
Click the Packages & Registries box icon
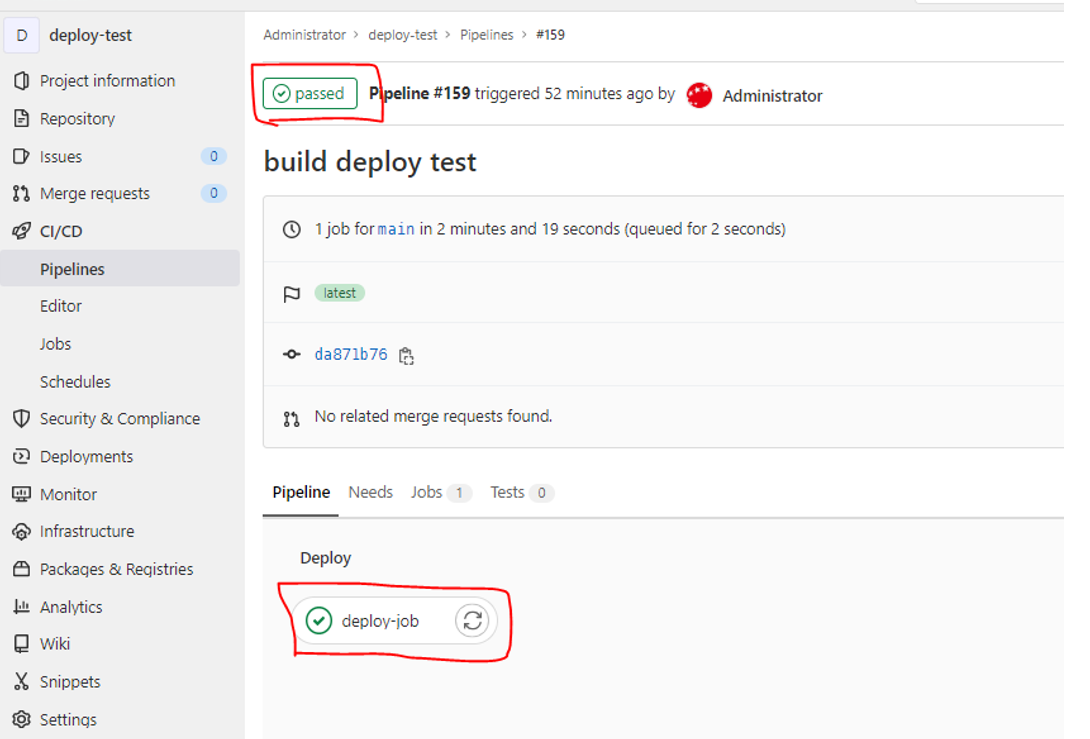22,569
